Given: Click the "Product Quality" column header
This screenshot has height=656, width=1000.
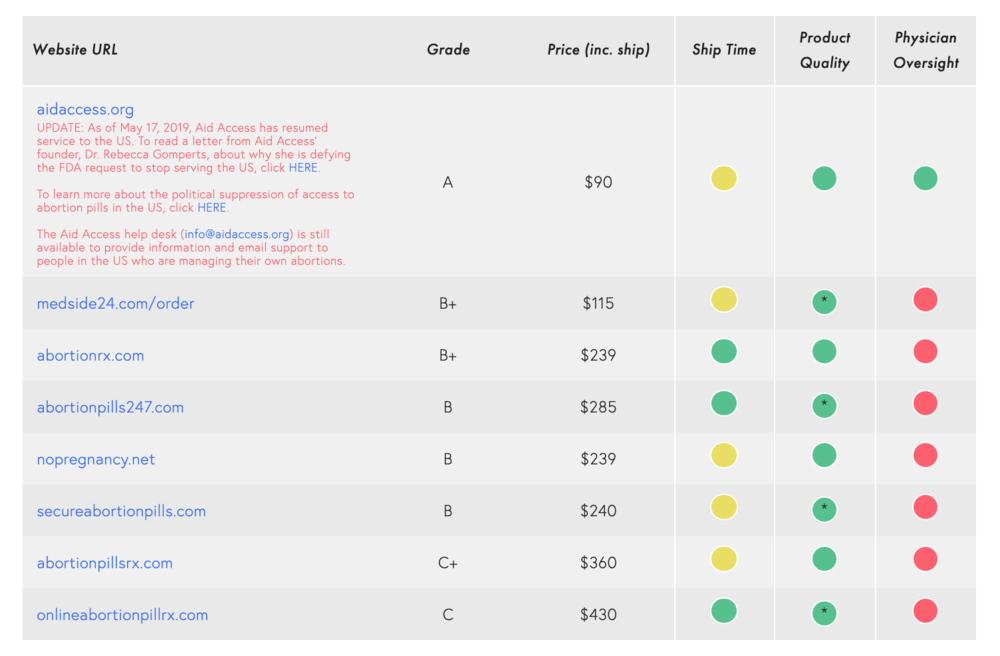Looking at the screenshot, I should [825, 50].
